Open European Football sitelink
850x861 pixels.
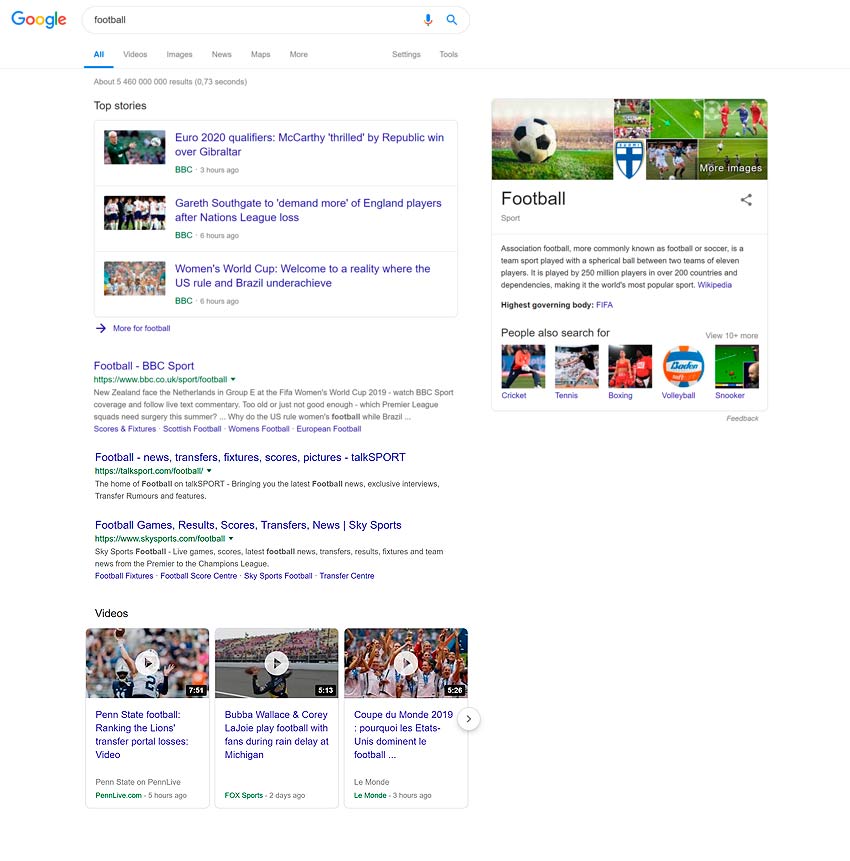pos(329,429)
